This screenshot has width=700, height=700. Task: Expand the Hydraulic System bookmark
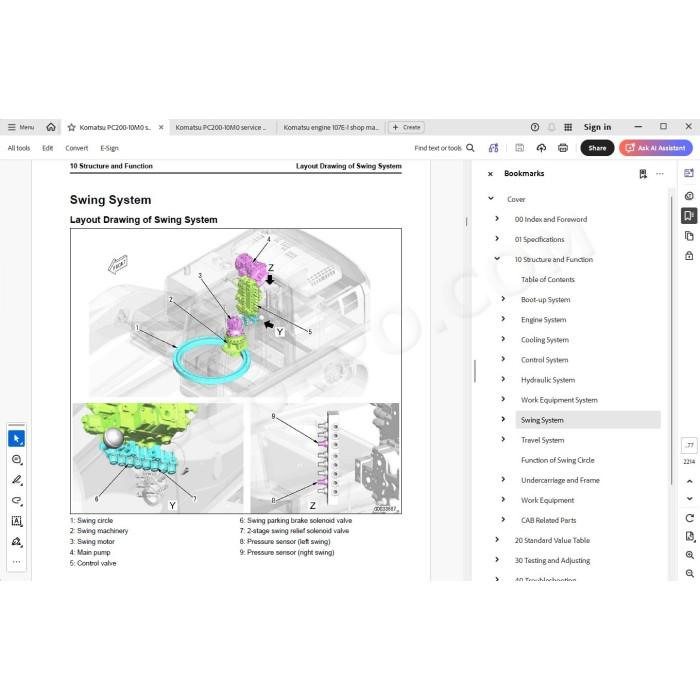503,379
